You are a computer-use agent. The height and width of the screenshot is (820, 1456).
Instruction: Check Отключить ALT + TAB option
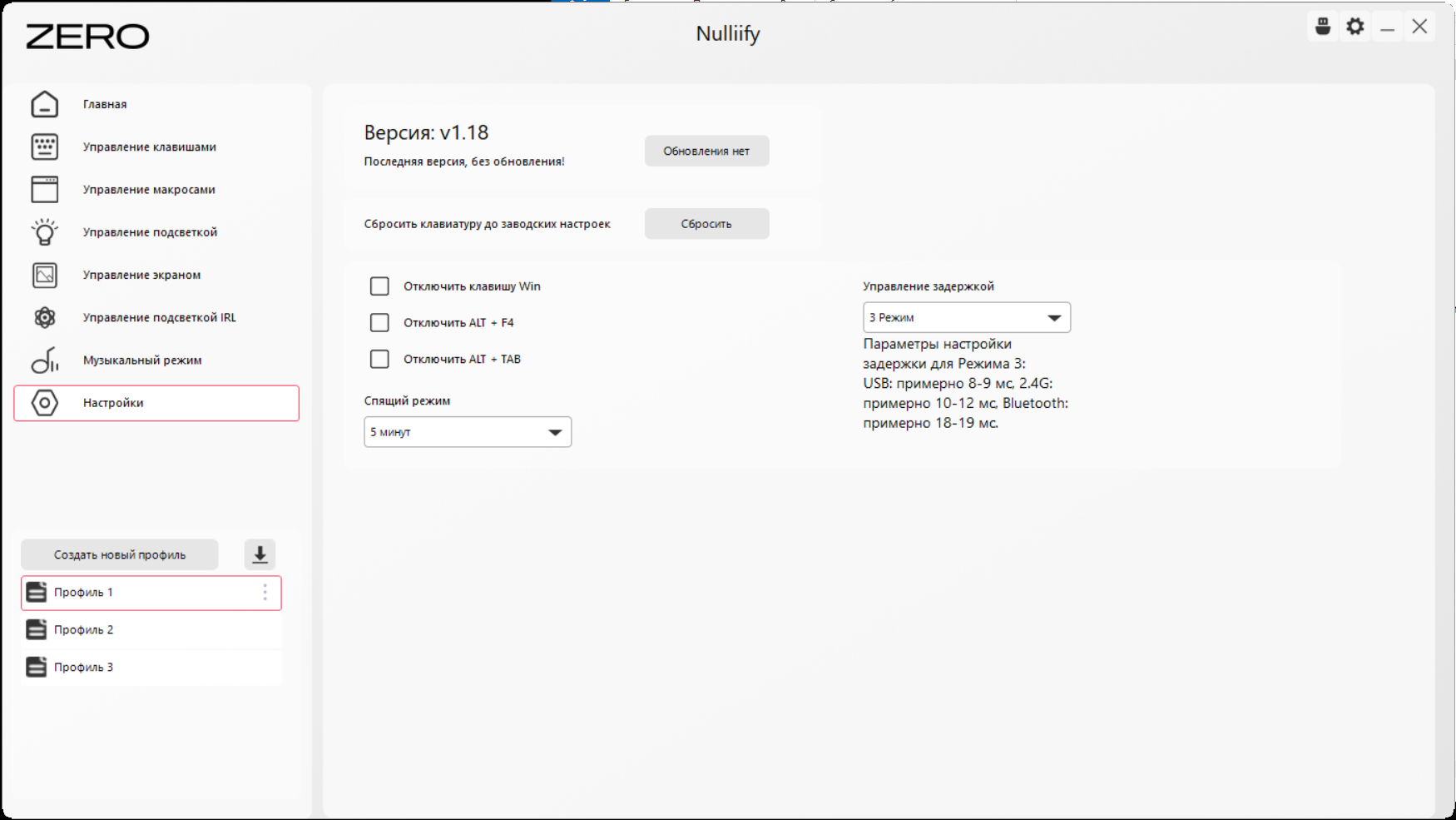(x=379, y=360)
